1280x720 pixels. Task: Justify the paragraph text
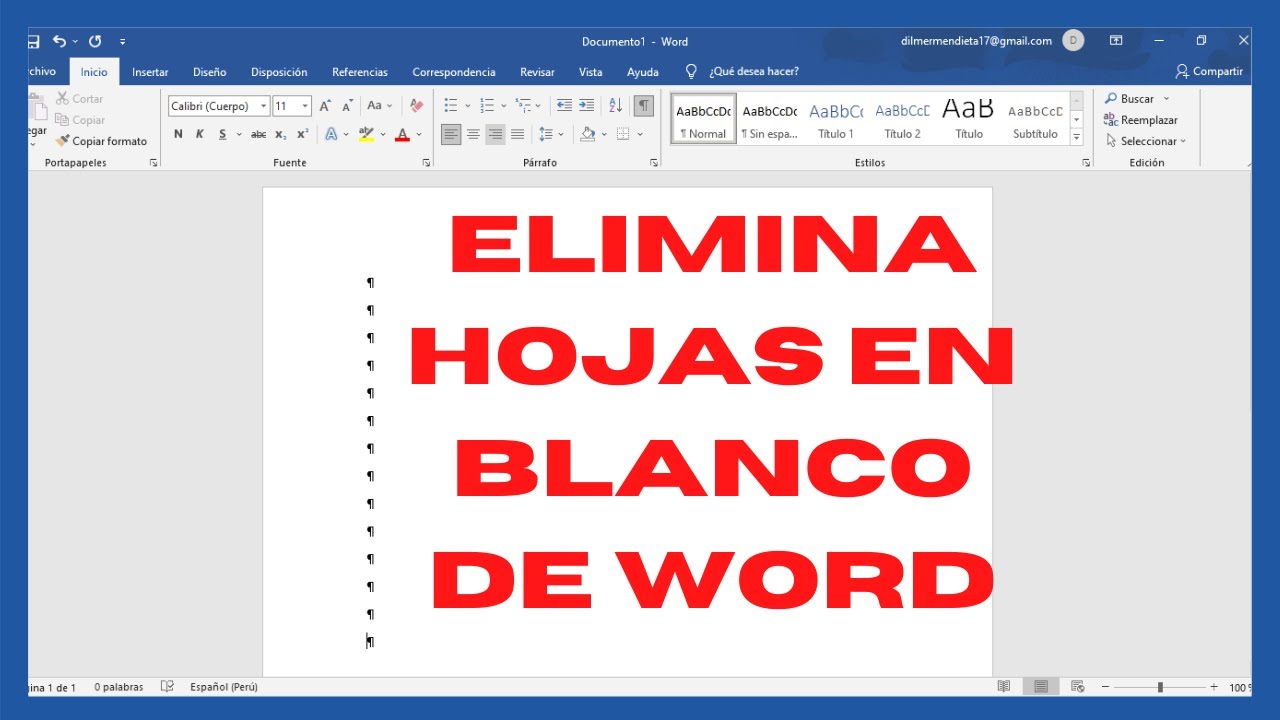click(x=517, y=134)
